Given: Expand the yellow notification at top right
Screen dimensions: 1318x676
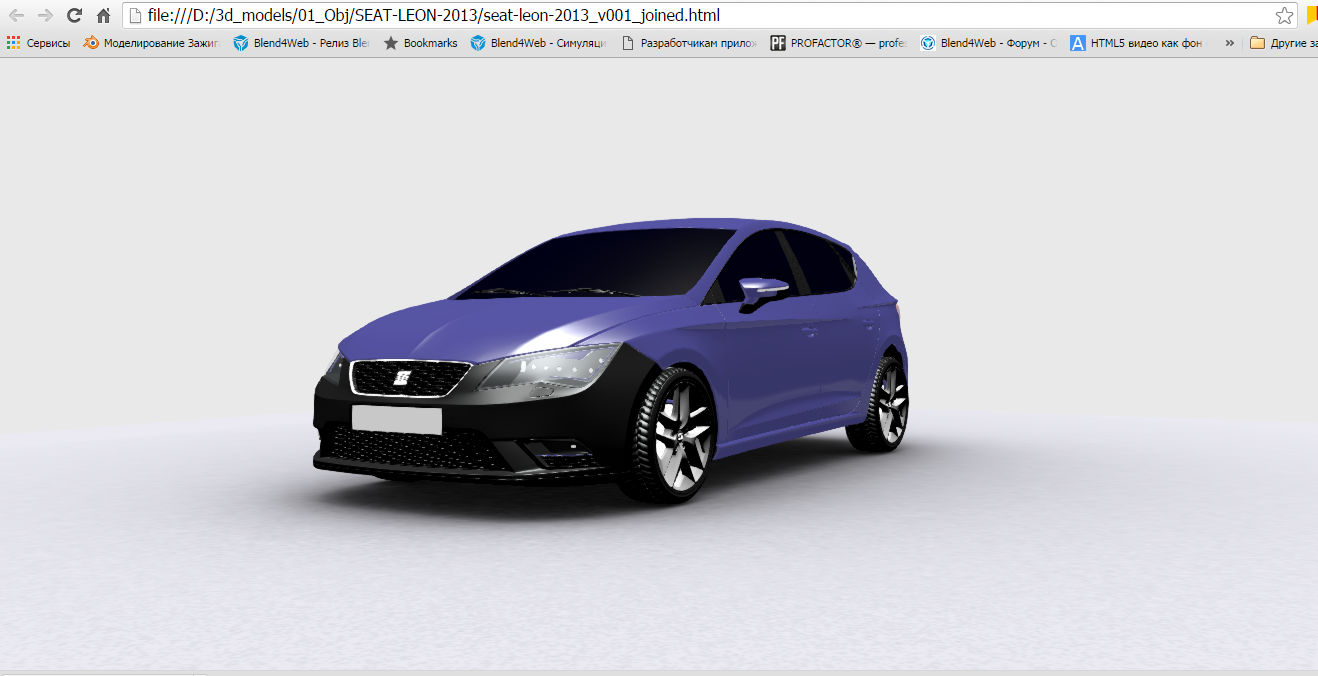Looking at the screenshot, I should pos(1311,15).
